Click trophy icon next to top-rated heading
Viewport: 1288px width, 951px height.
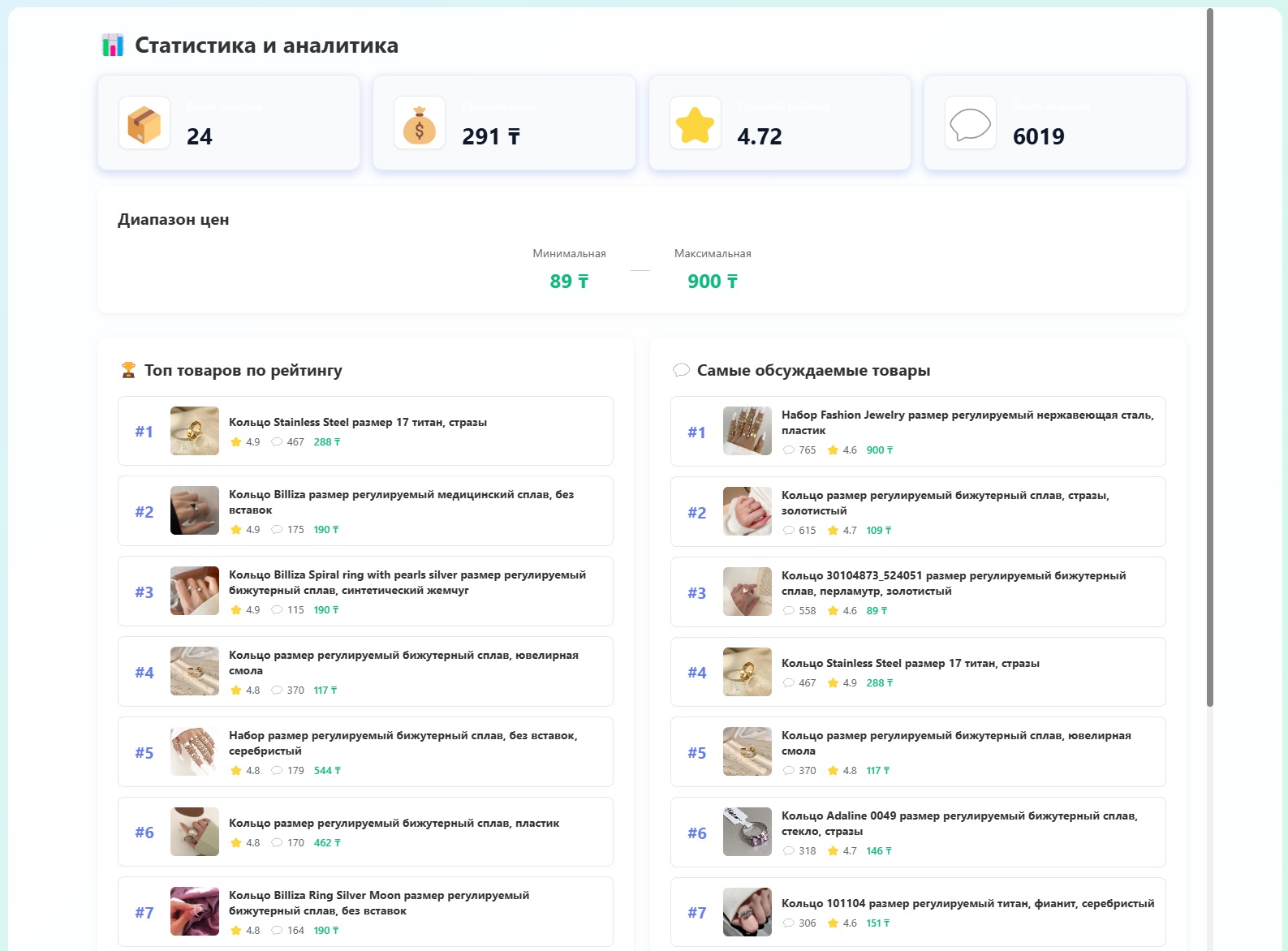pyautogui.click(x=128, y=371)
